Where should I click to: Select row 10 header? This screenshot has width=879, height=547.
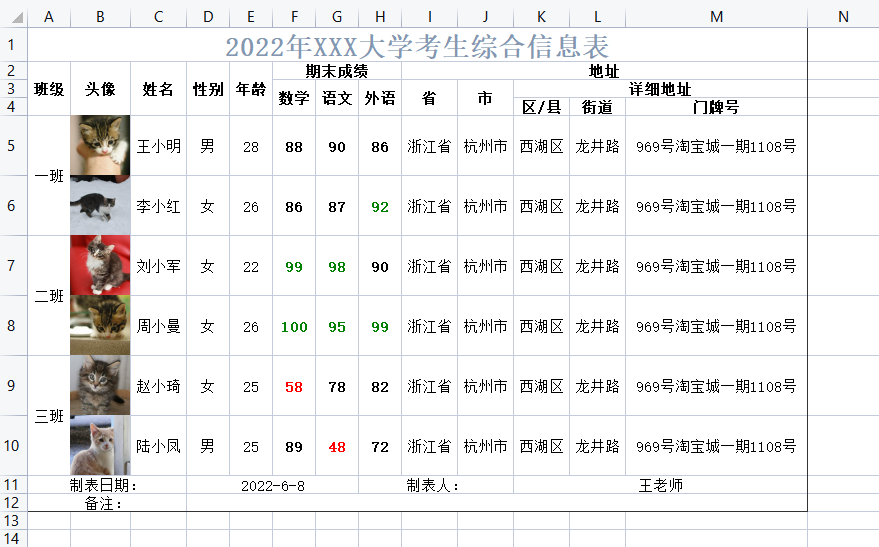pyautogui.click(x=11, y=446)
